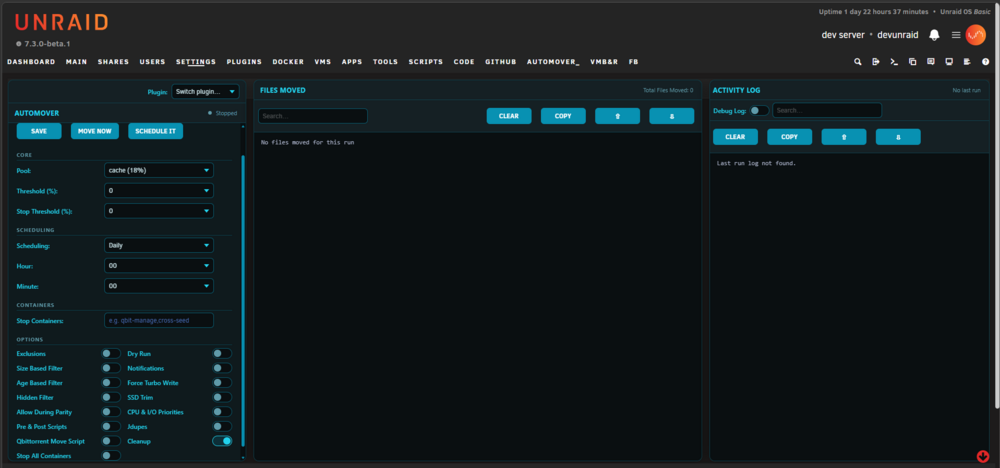Click the Save button

coord(39,131)
